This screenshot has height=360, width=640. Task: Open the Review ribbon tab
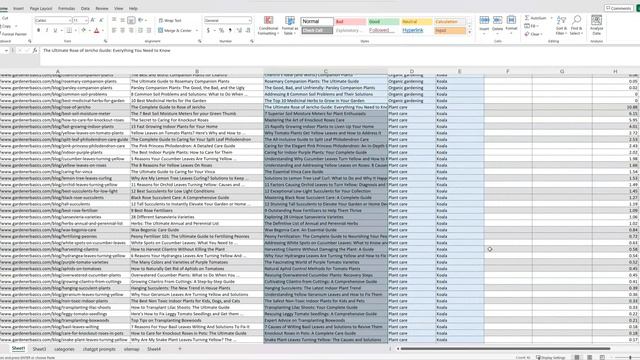[x=102, y=8]
